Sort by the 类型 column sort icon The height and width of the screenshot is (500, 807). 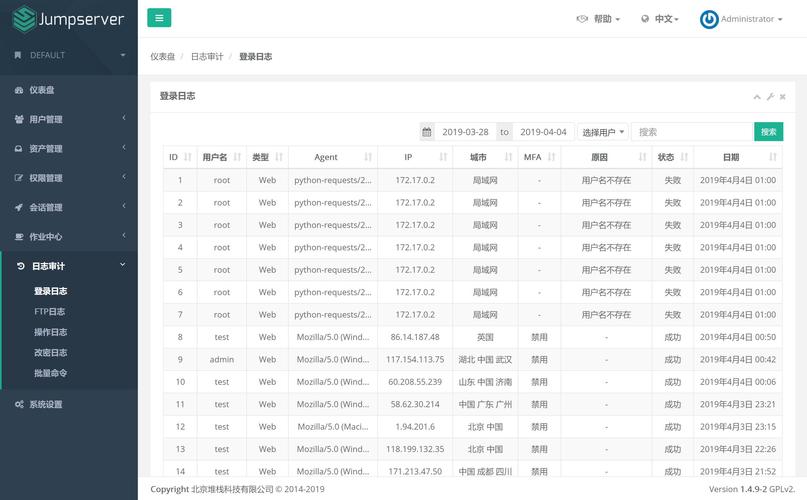[279, 157]
